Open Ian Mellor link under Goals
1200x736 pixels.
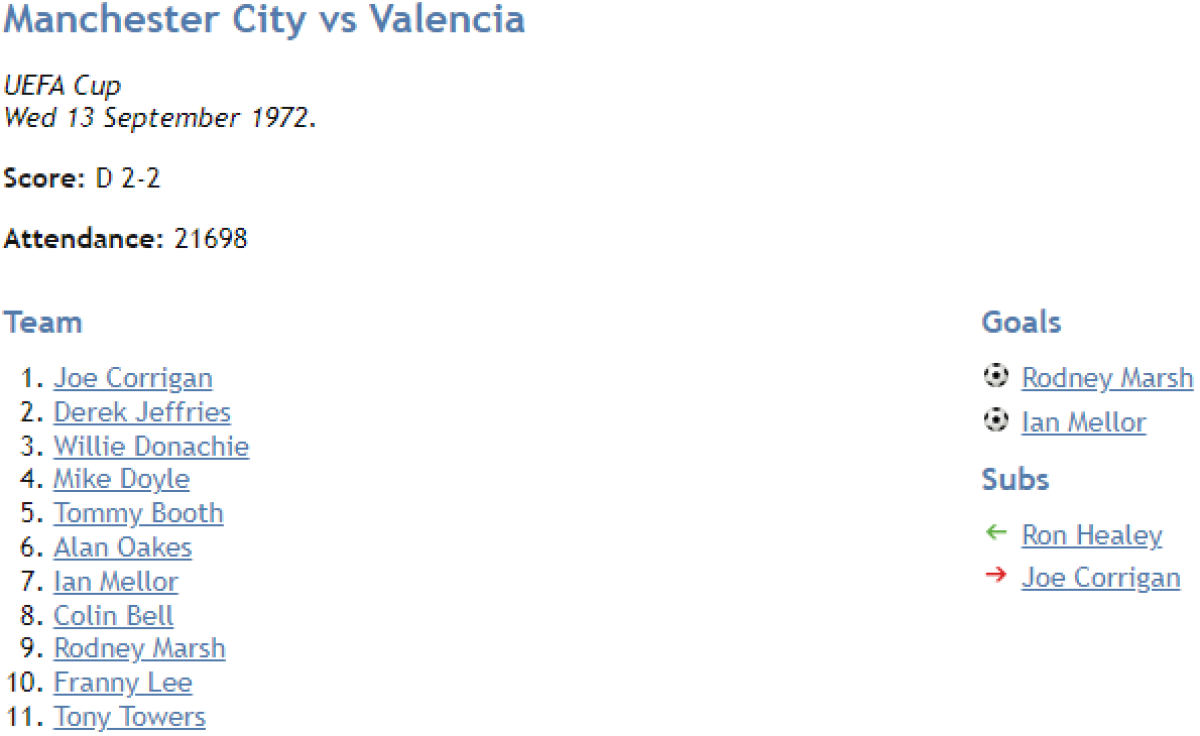1083,423
